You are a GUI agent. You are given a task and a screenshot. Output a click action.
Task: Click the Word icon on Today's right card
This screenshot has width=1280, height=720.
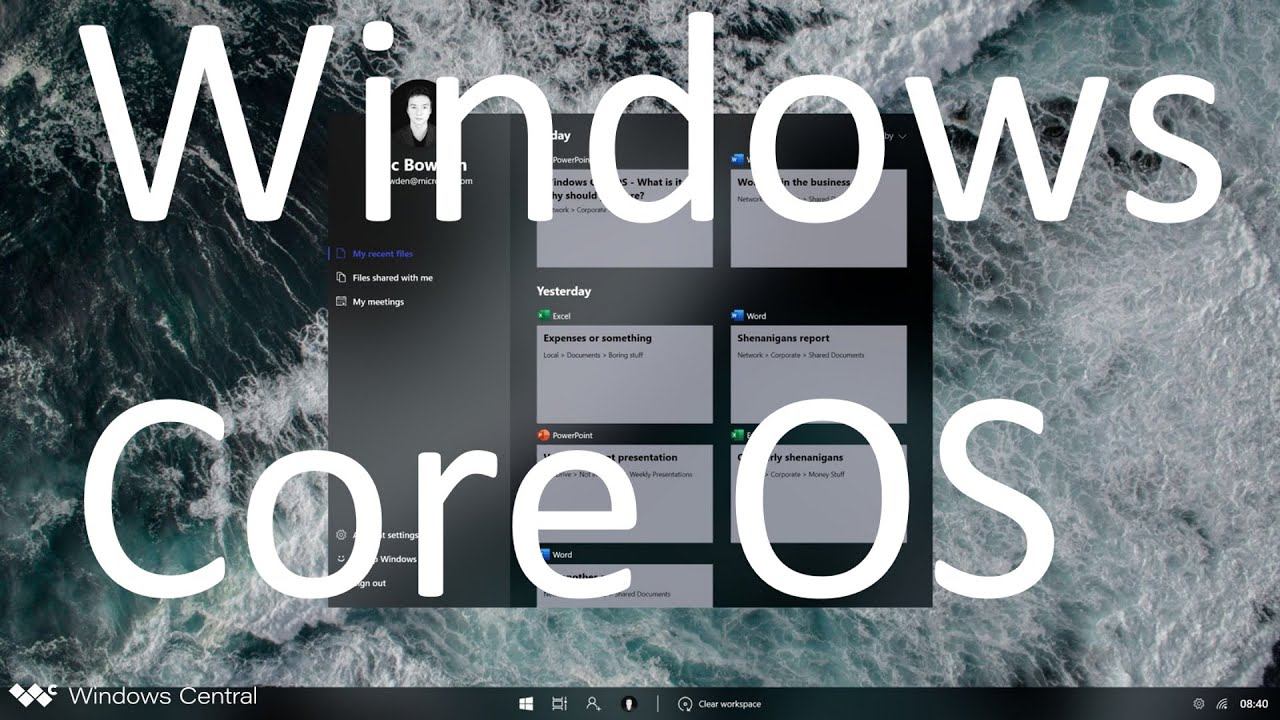pyautogui.click(x=738, y=160)
